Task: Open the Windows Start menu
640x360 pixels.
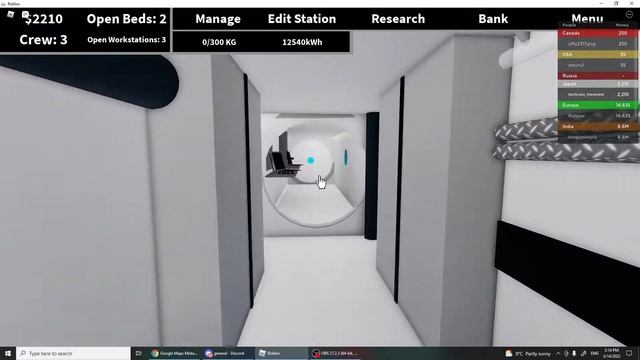Action: [8, 353]
